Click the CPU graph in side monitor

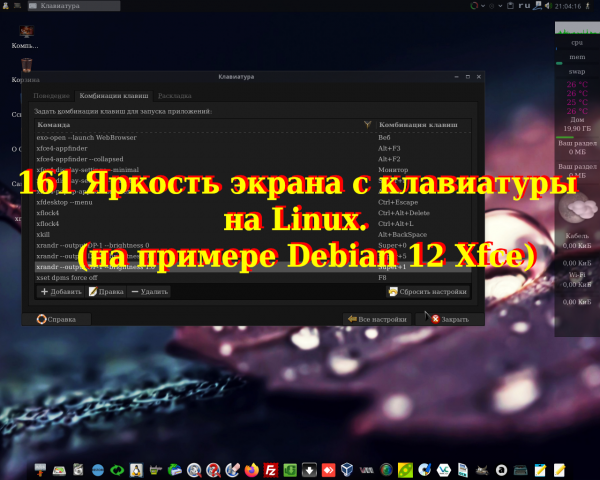pyautogui.click(x=577, y=28)
